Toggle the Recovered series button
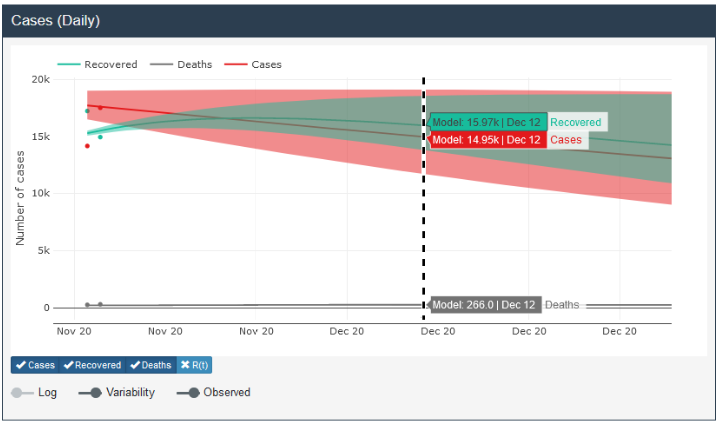The width and height of the screenshot is (719, 424). tap(93, 365)
